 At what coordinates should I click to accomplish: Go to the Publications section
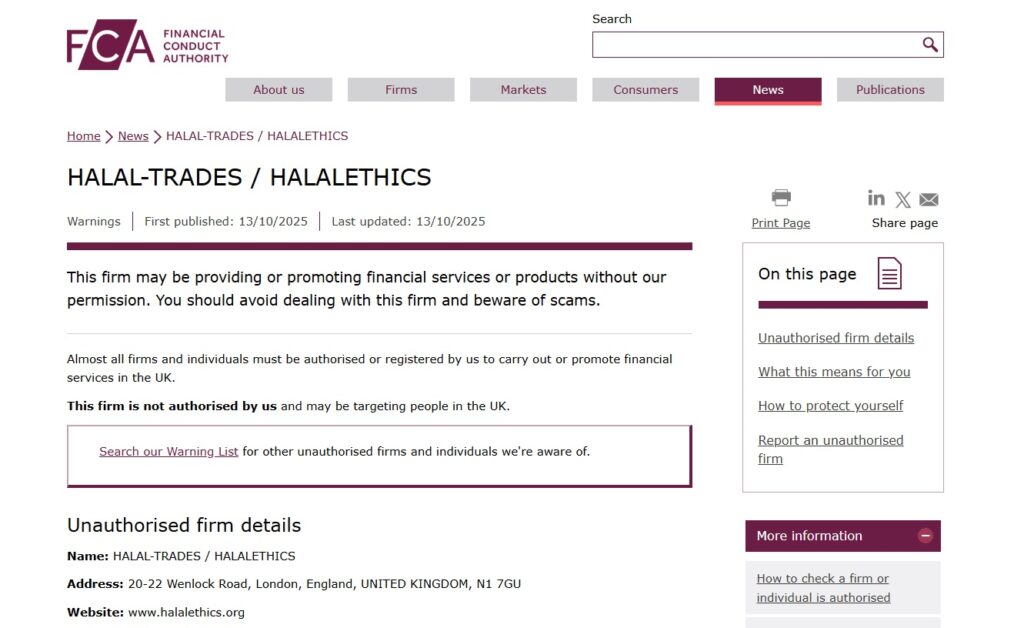[x=890, y=90]
